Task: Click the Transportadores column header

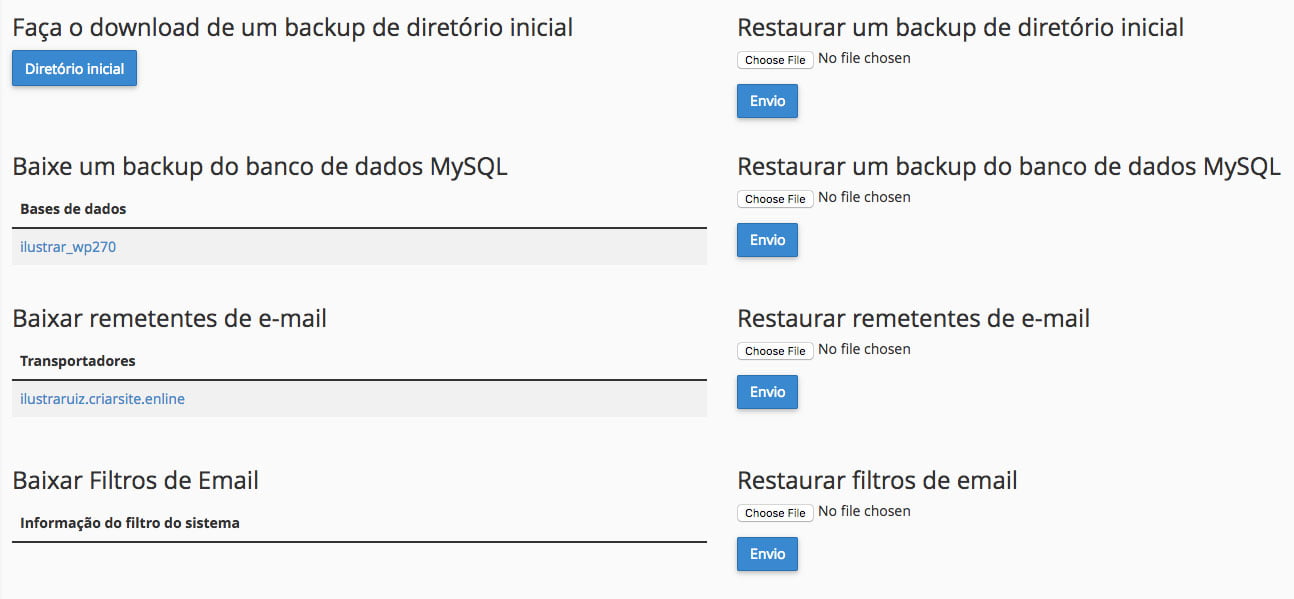Action: click(x=77, y=360)
